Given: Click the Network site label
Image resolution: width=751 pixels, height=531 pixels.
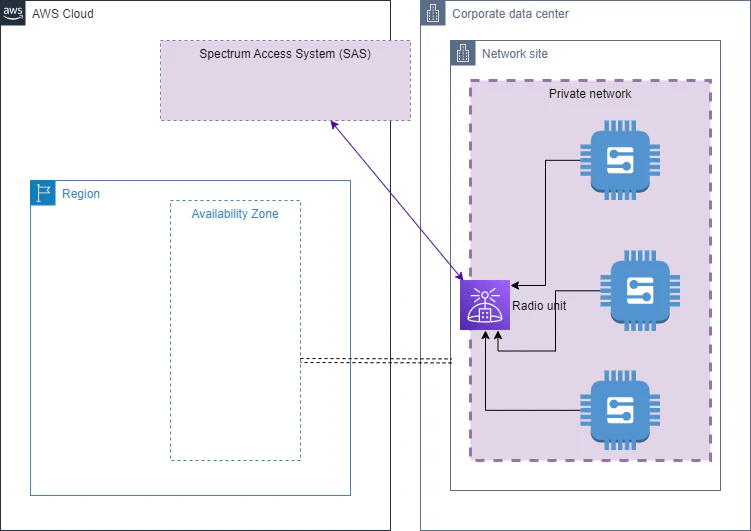Looking at the screenshot, I should click(514, 54).
